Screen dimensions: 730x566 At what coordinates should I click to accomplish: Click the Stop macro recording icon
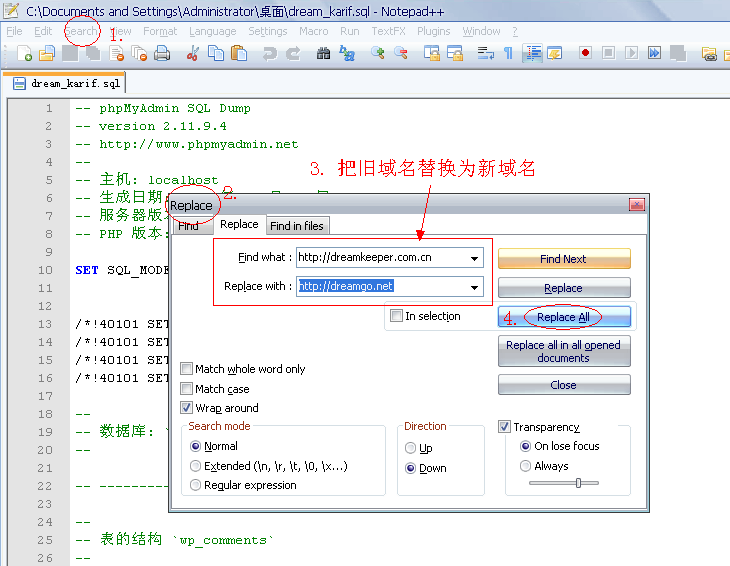coord(608,53)
